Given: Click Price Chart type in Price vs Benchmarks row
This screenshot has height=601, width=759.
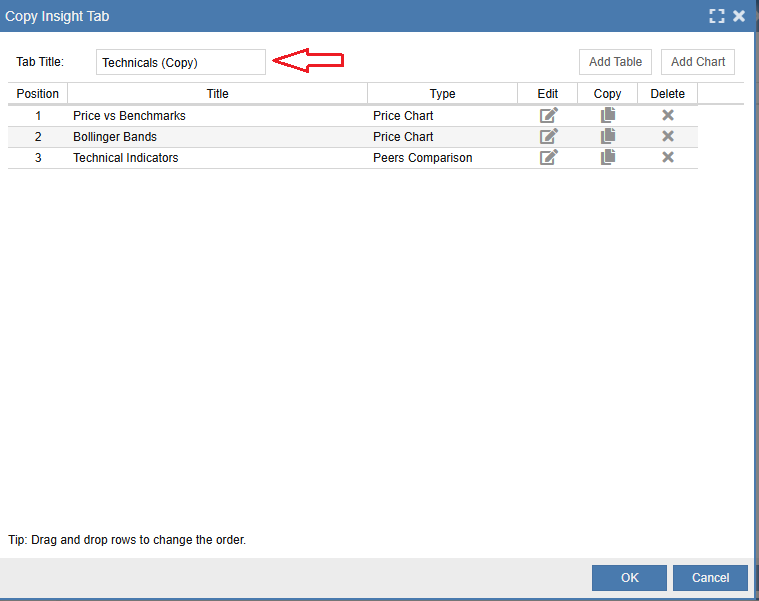Looking at the screenshot, I should (442, 116).
